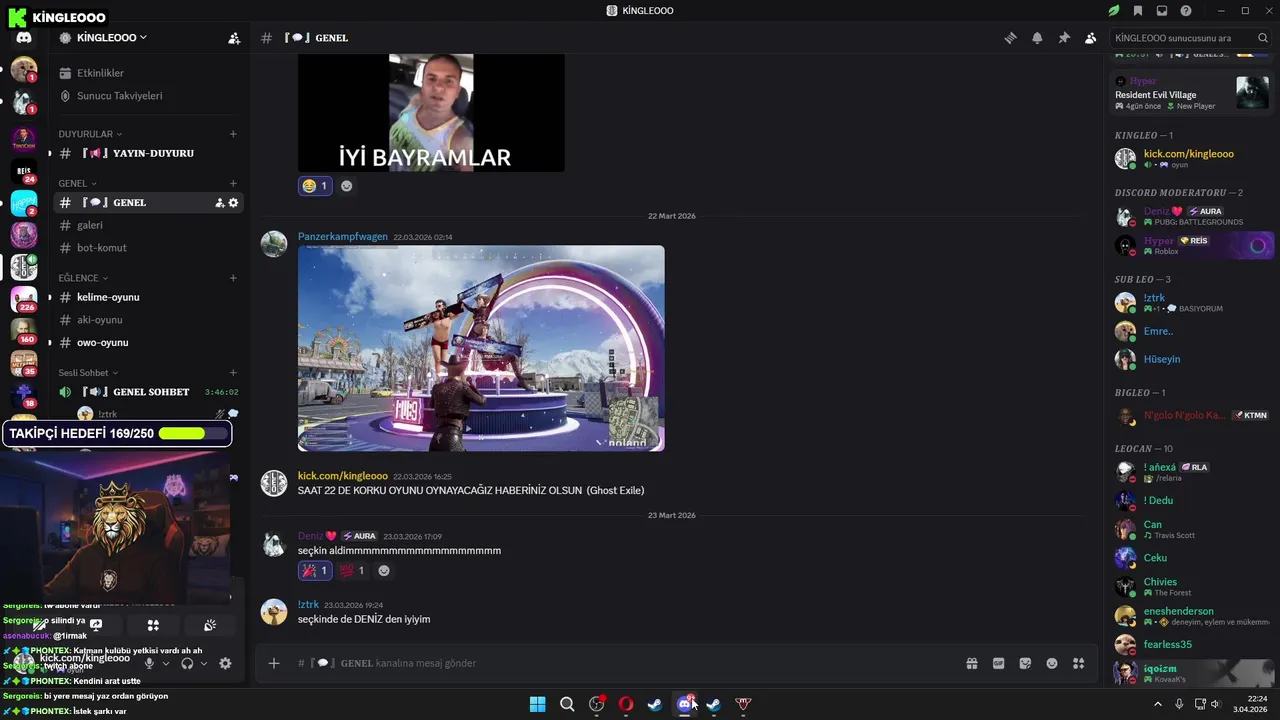Screen dimensions: 1280x720
Task: Add reaction button under İYİ BAYRAMLAR image
Action: (347, 185)
